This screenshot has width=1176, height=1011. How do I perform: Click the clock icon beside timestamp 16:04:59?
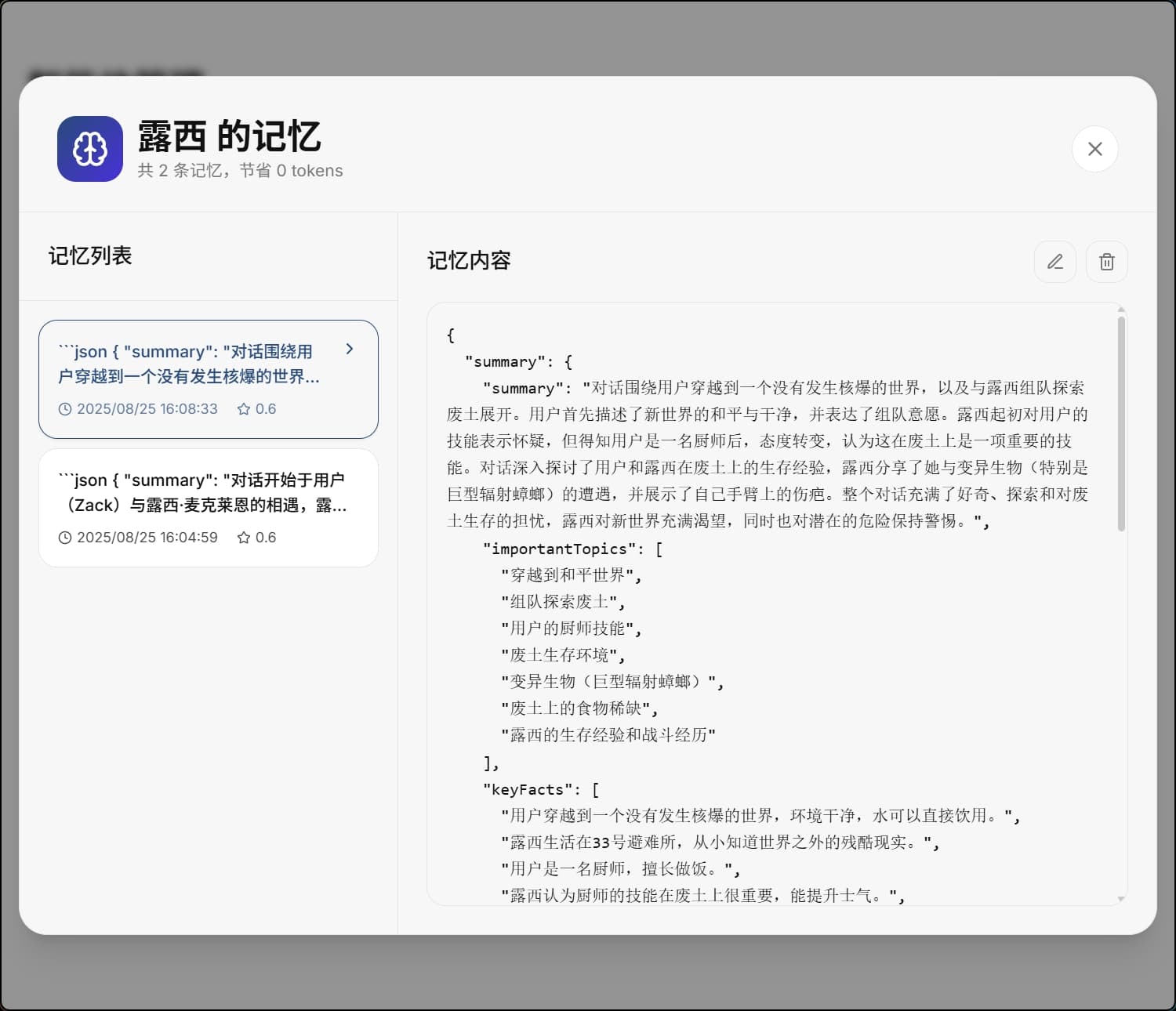(x=65, y=537)
